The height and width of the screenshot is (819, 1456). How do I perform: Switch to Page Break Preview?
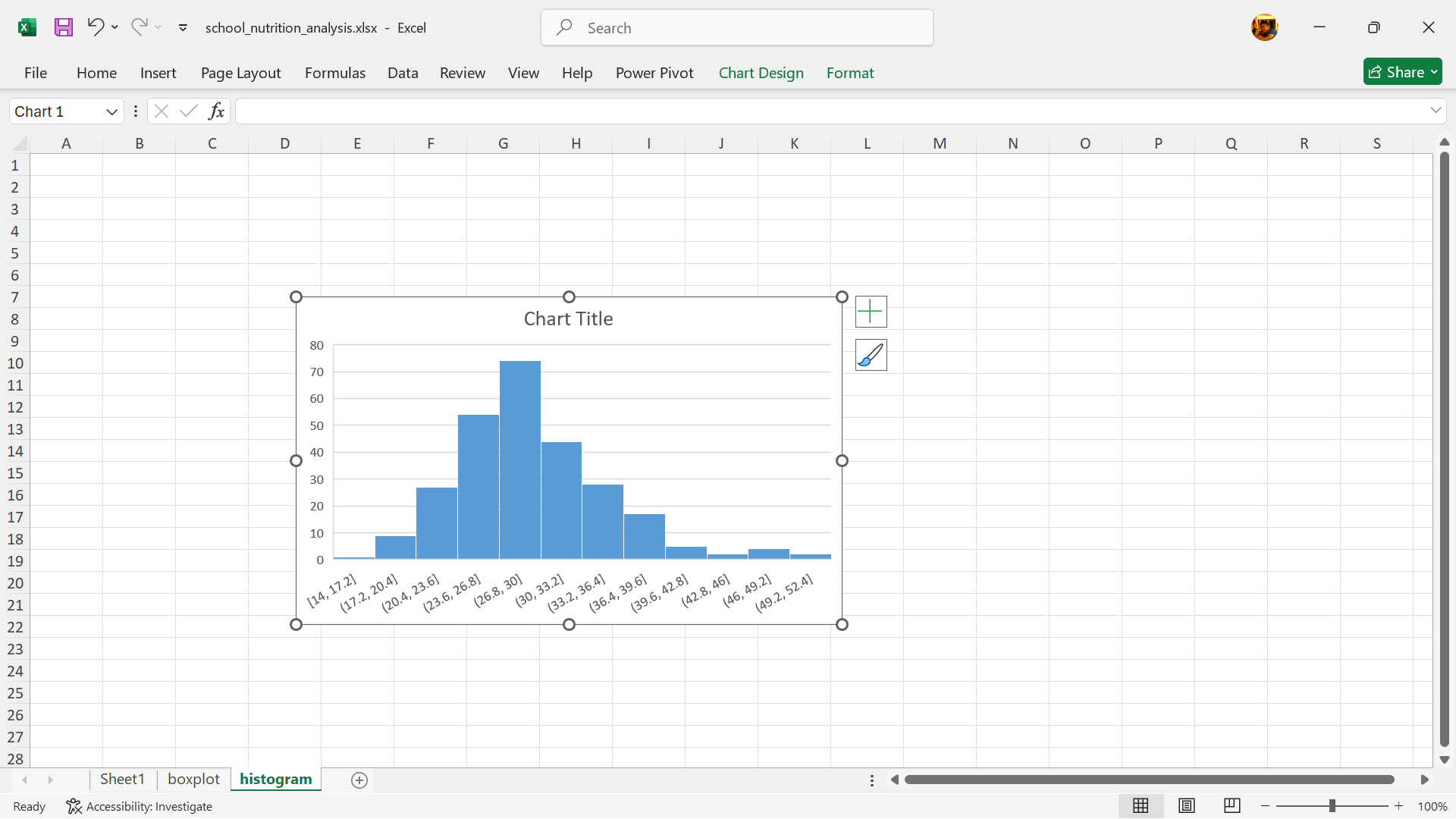[x=1232, y=806]
